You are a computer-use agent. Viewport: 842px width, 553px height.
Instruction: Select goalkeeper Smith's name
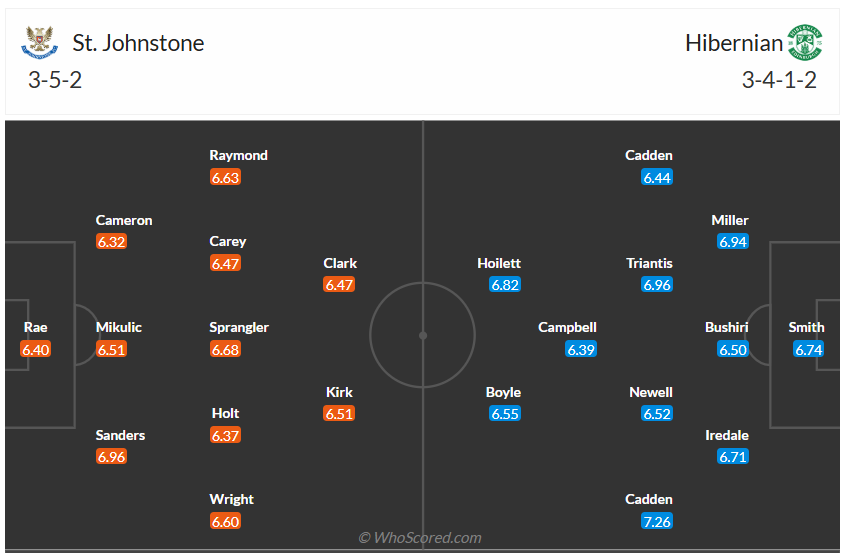[806, 327]
